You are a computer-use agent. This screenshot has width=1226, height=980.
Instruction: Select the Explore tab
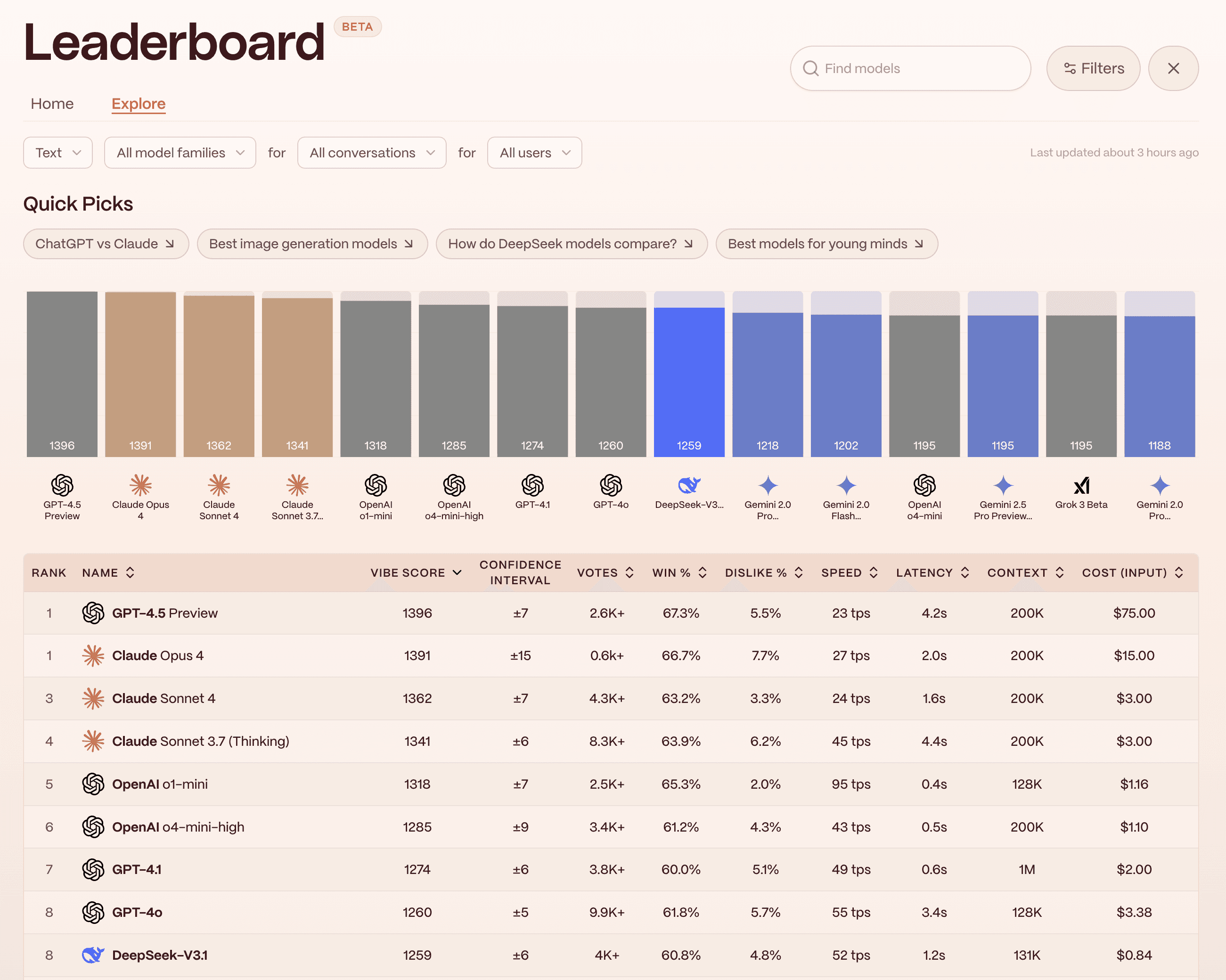[138, 104]
